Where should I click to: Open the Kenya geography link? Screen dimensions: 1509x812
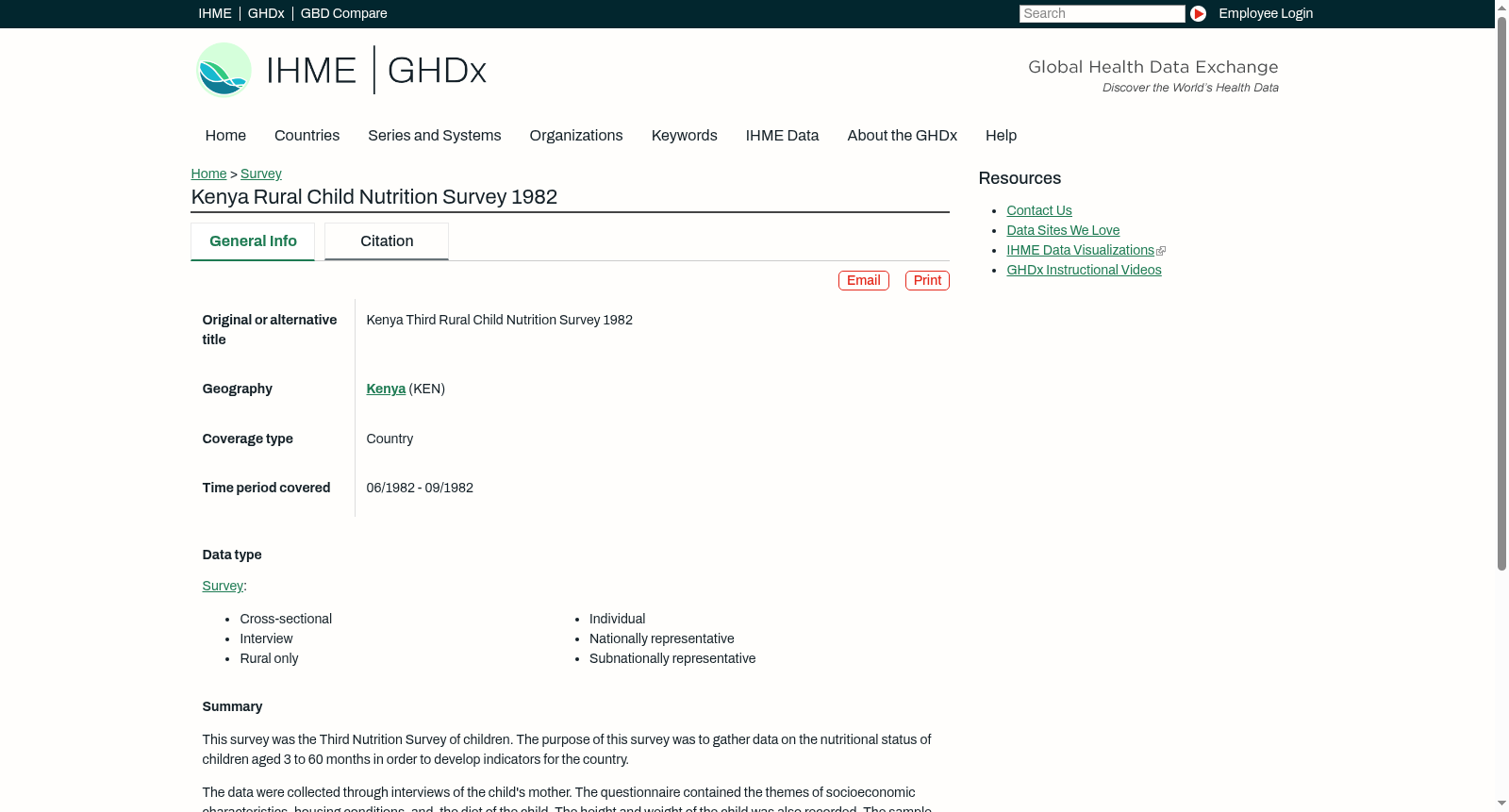pos(386,389)
